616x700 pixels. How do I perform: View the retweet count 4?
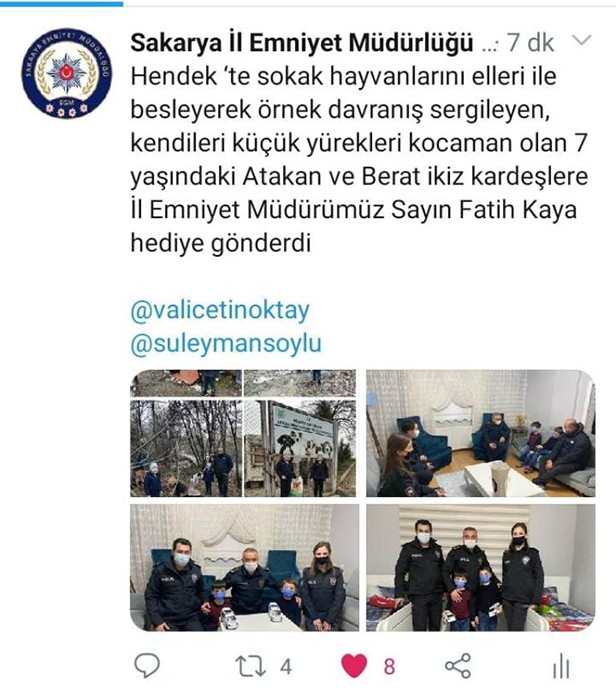(x=286, y=667)
